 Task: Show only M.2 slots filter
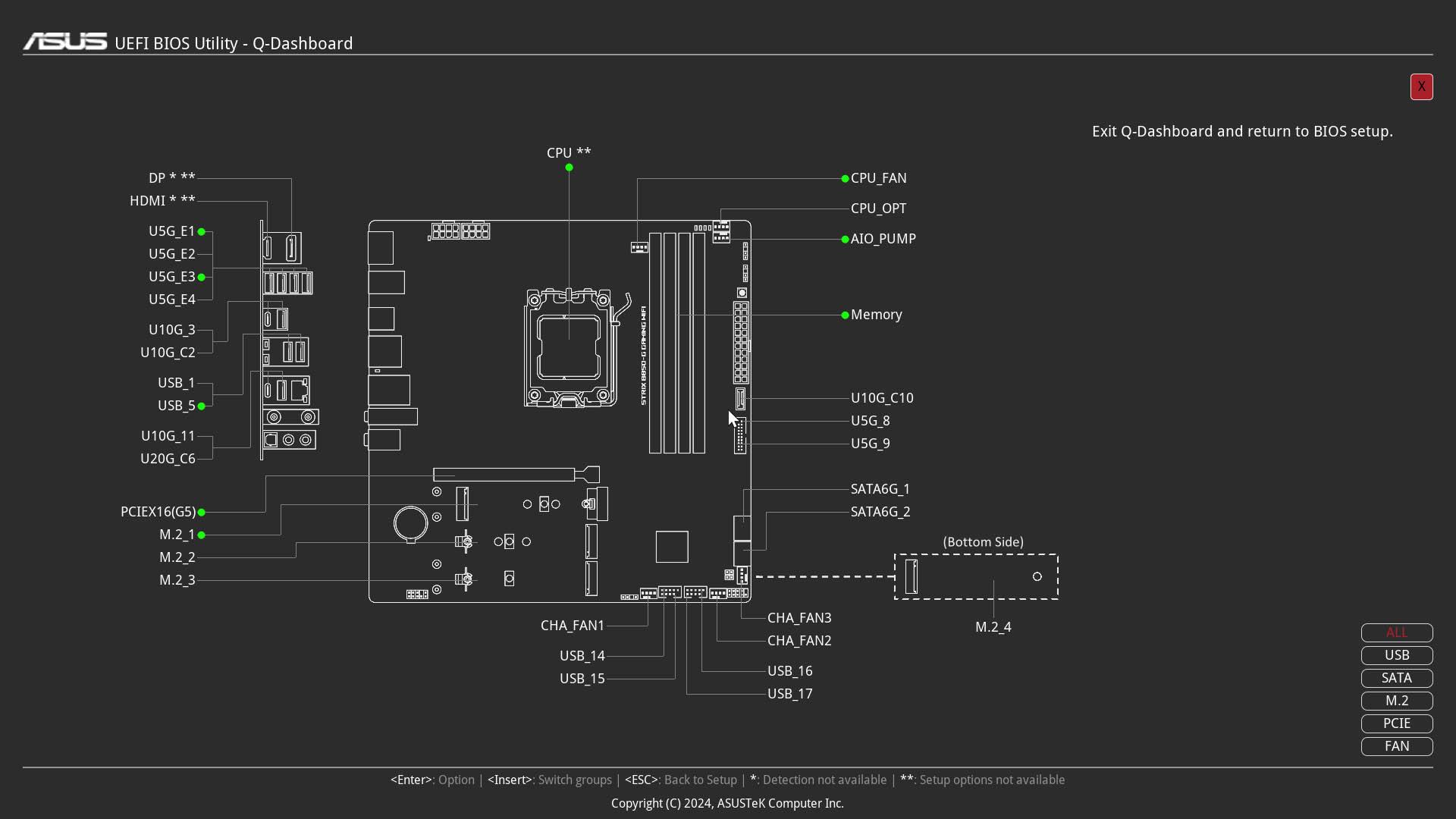[x=1397, y=701]
